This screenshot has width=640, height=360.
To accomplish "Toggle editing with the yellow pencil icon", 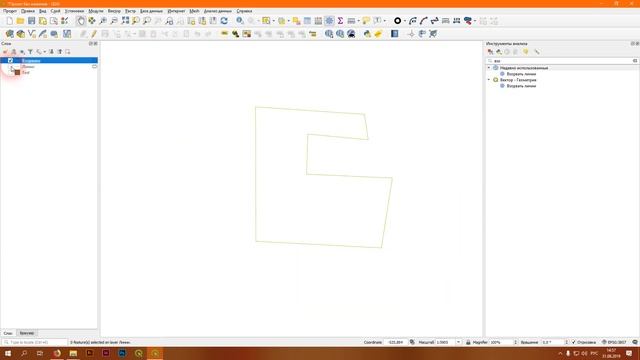I will (94, 34).
